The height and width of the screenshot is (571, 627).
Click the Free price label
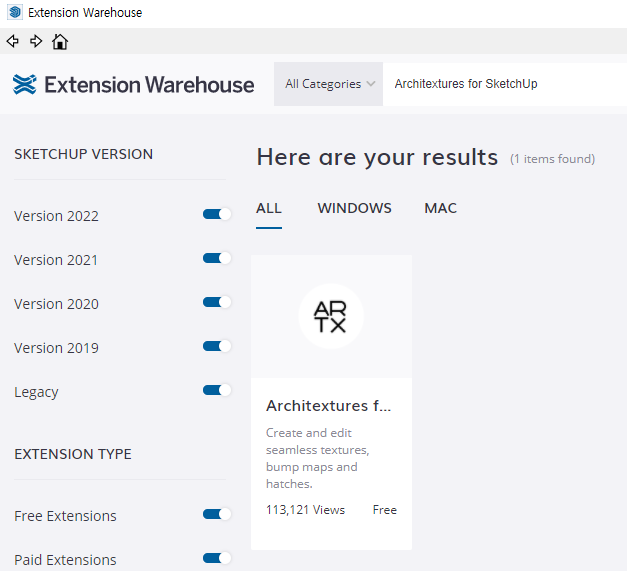385,510
